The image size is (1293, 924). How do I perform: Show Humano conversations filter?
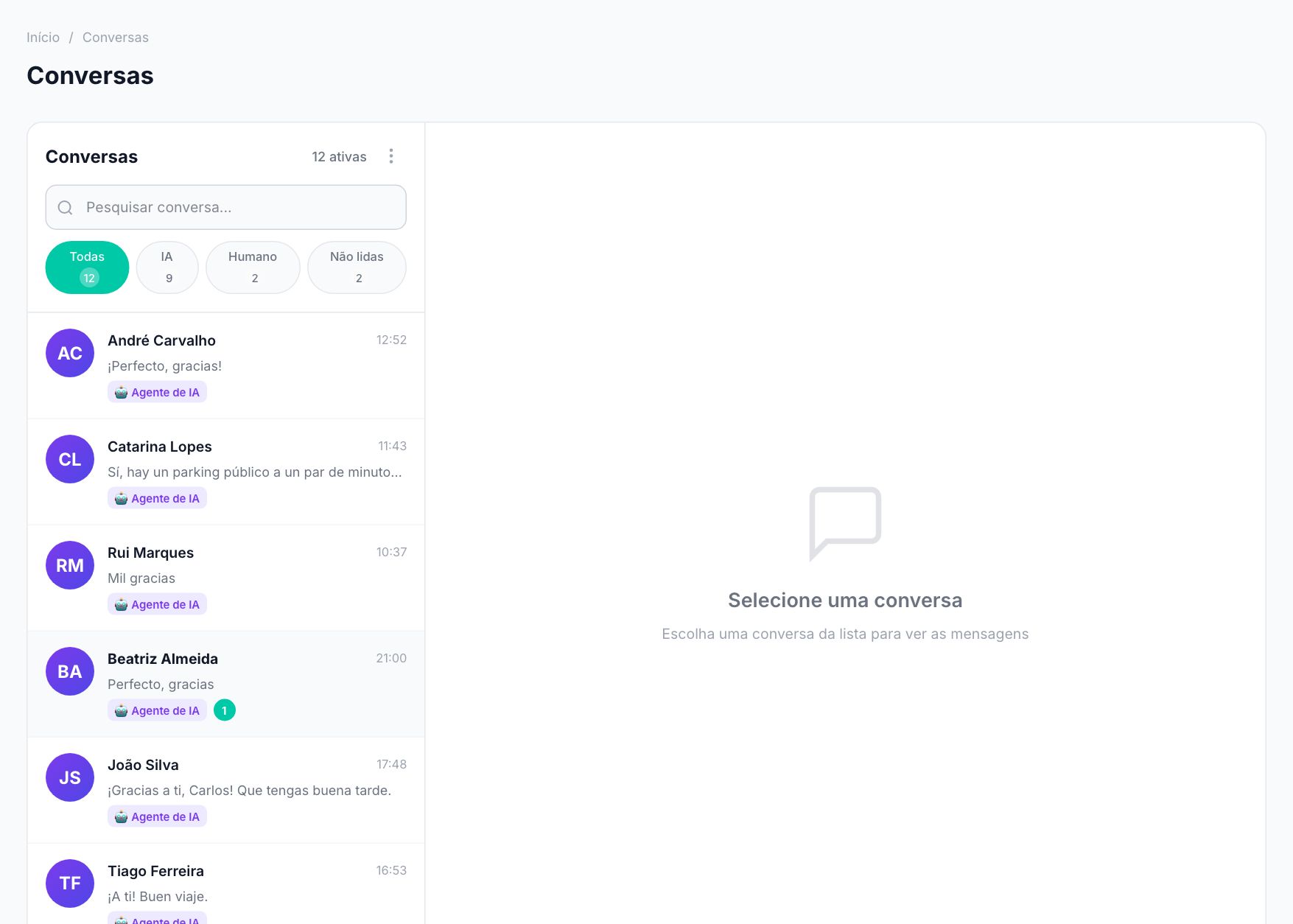point(253,267)
